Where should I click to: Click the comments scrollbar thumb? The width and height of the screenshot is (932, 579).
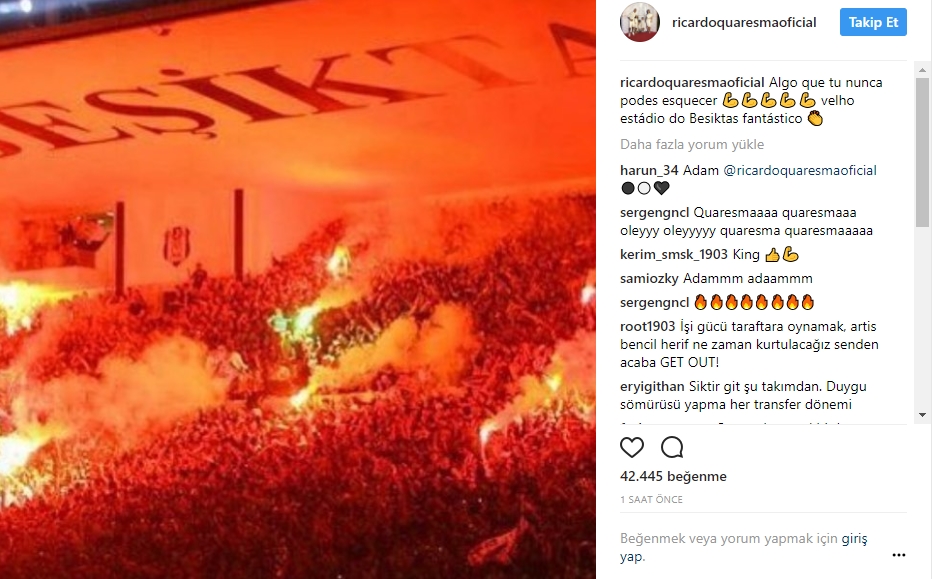point(922,152)
